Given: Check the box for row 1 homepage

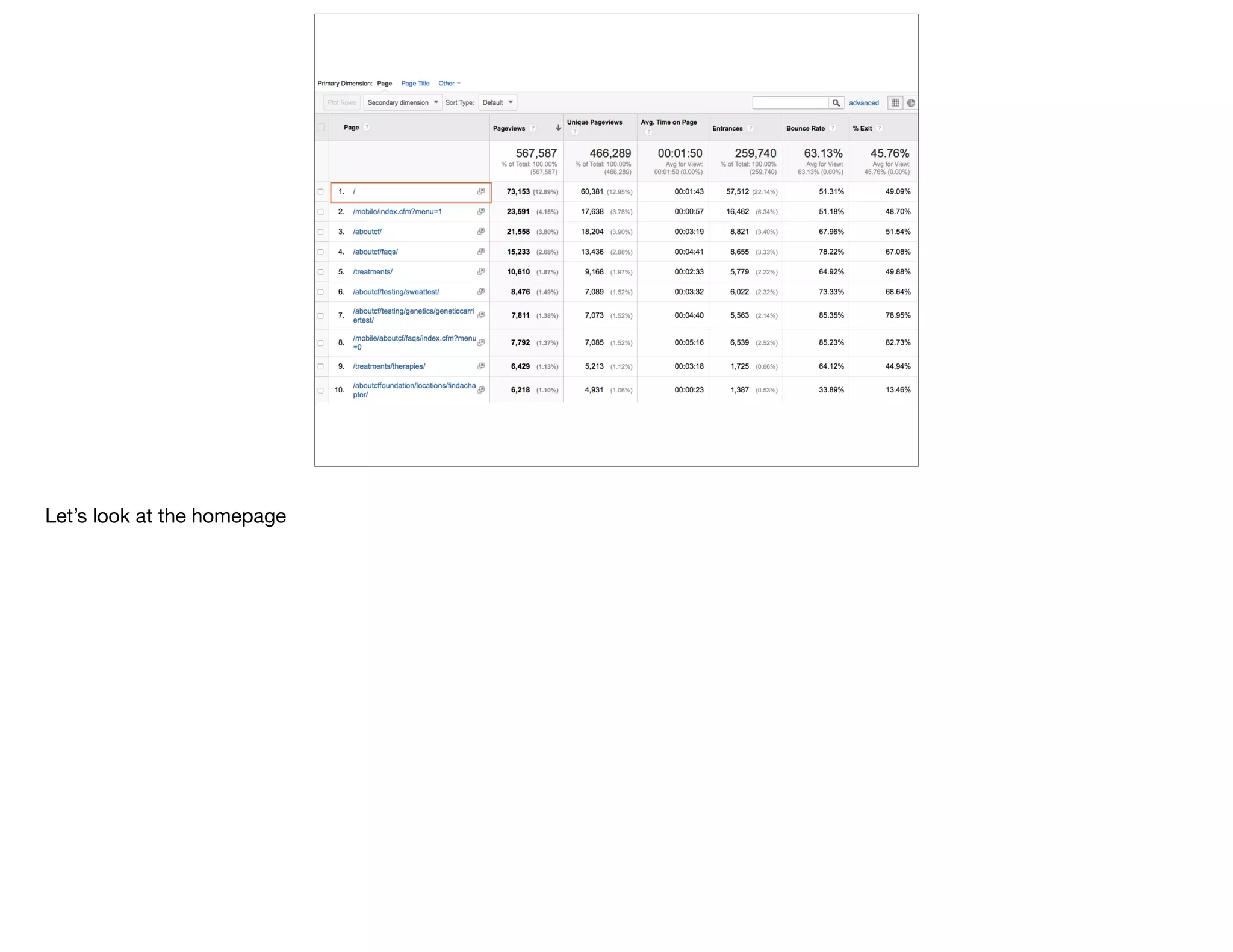Looking at the screenshot, I should (321, 192).
